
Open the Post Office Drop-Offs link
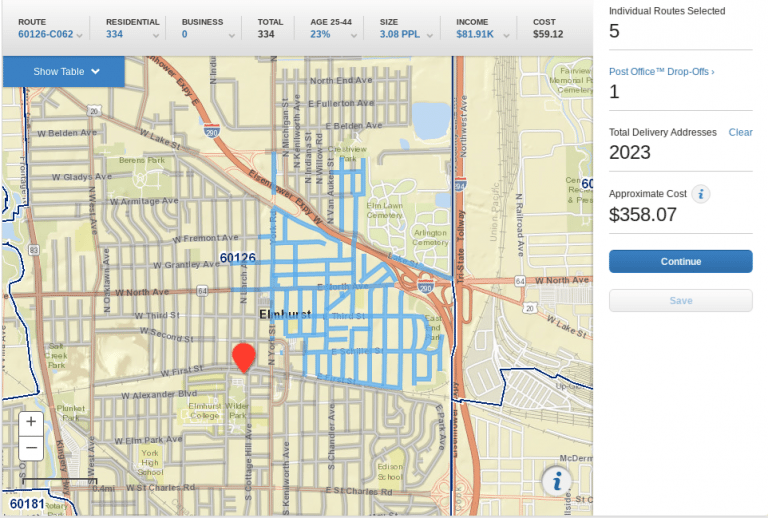coord(661,72)
